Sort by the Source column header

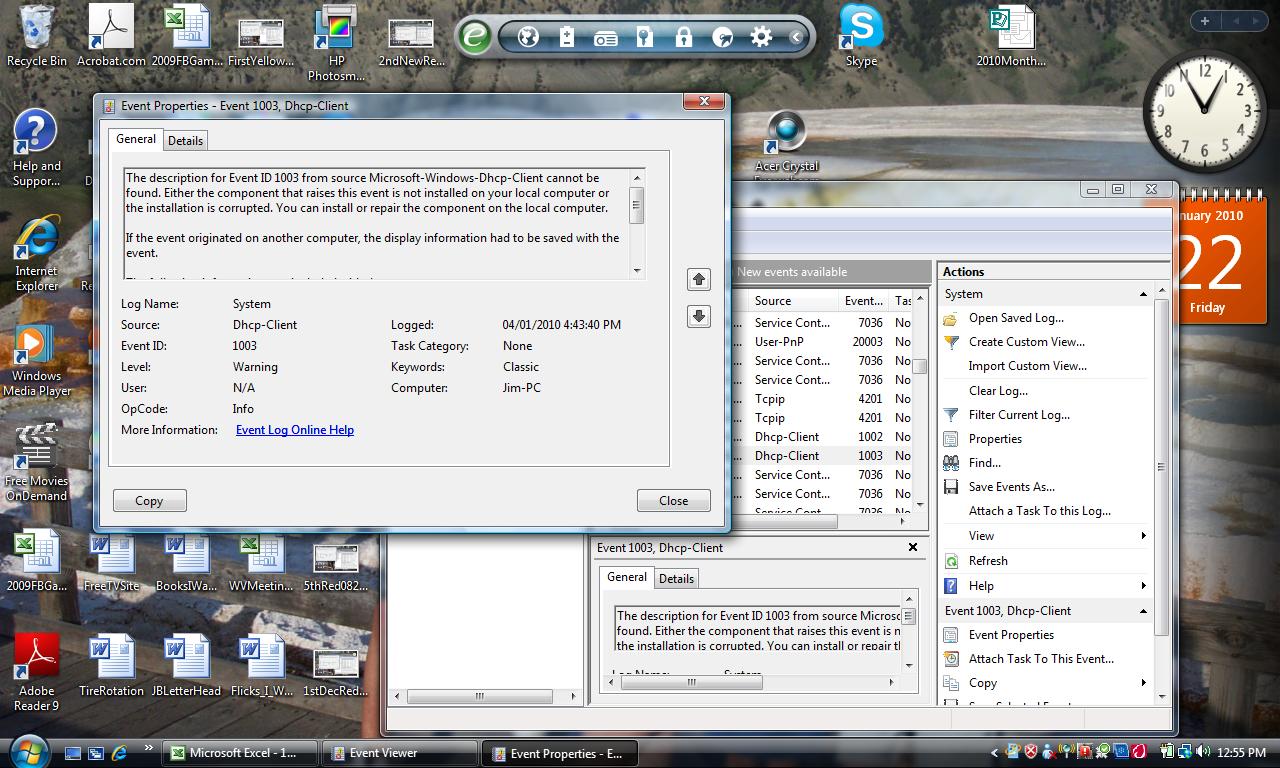pos(792,301)
